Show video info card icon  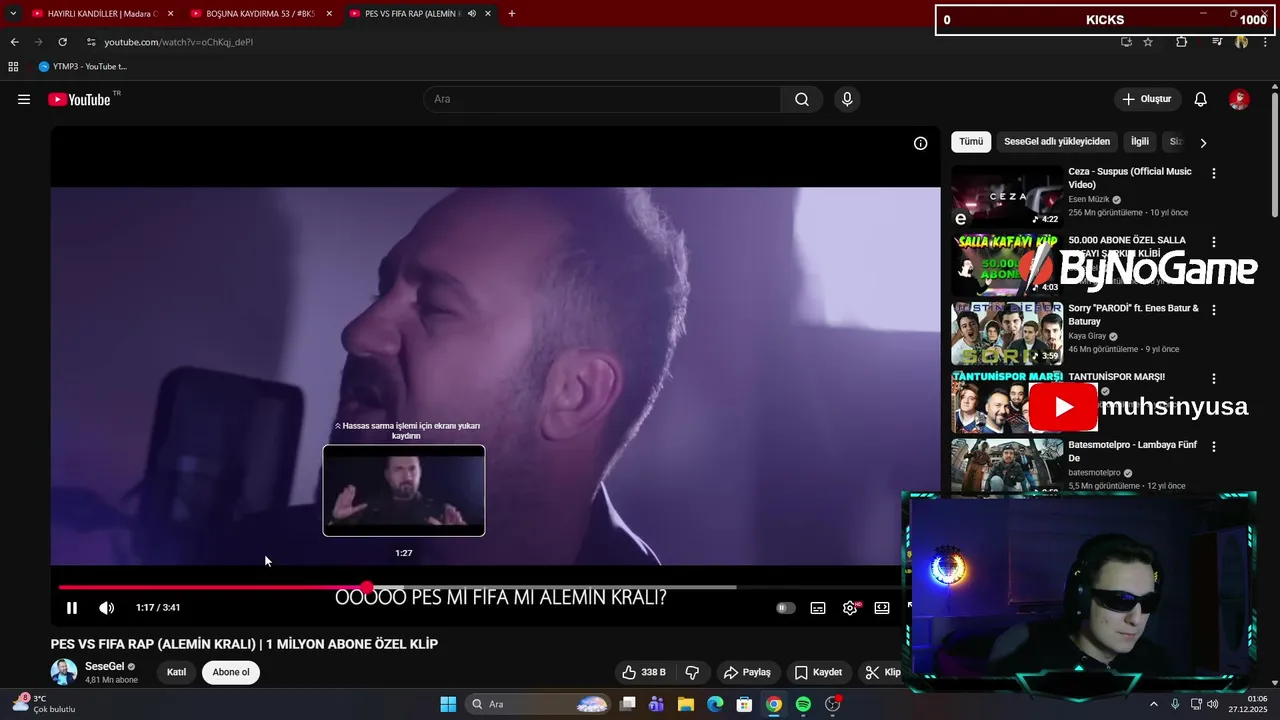click(921, 143)
